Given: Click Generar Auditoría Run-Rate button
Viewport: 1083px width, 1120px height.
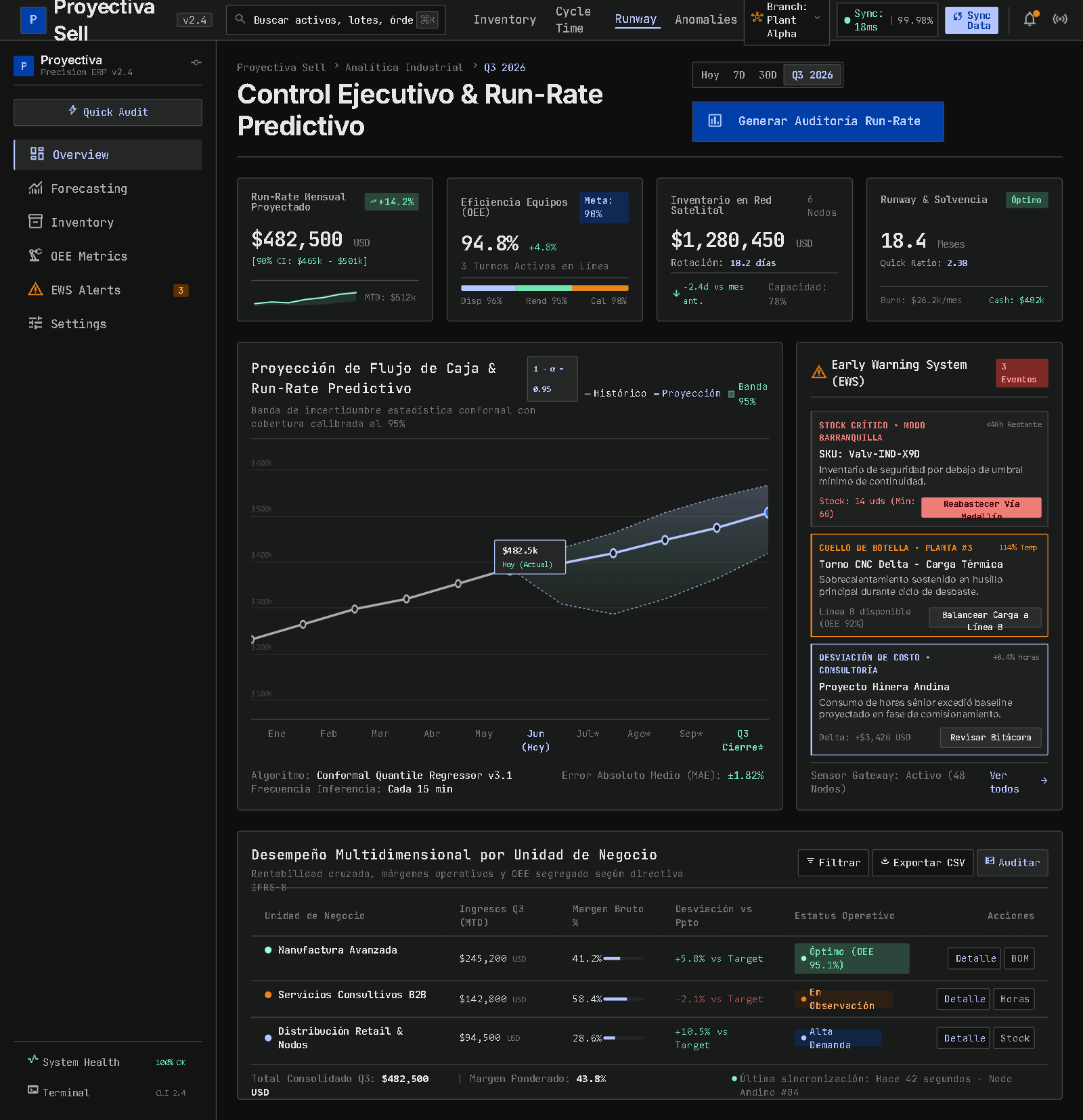Looking at the screenshot, I should click(818, 122).
